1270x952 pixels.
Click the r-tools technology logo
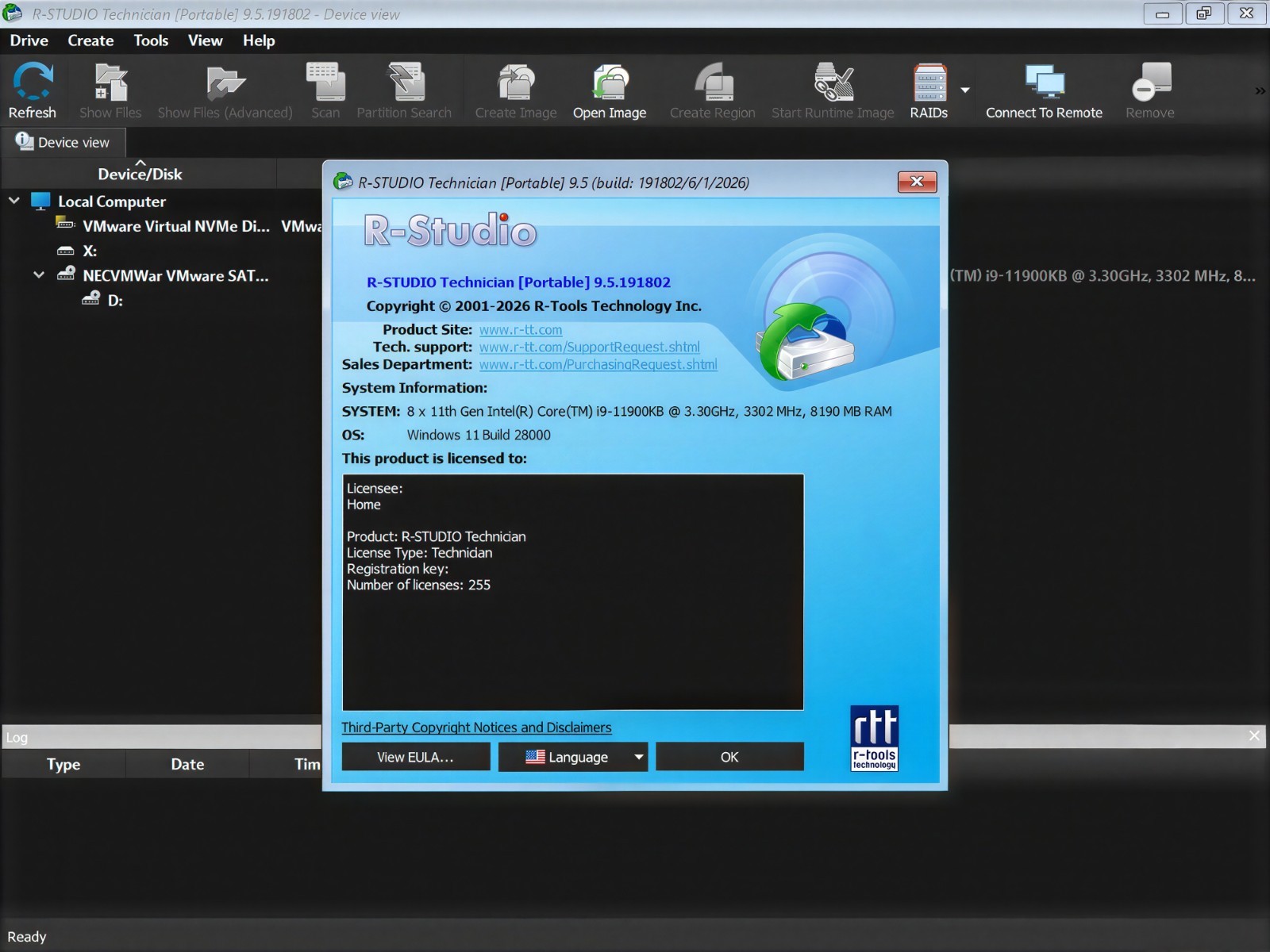874,738
